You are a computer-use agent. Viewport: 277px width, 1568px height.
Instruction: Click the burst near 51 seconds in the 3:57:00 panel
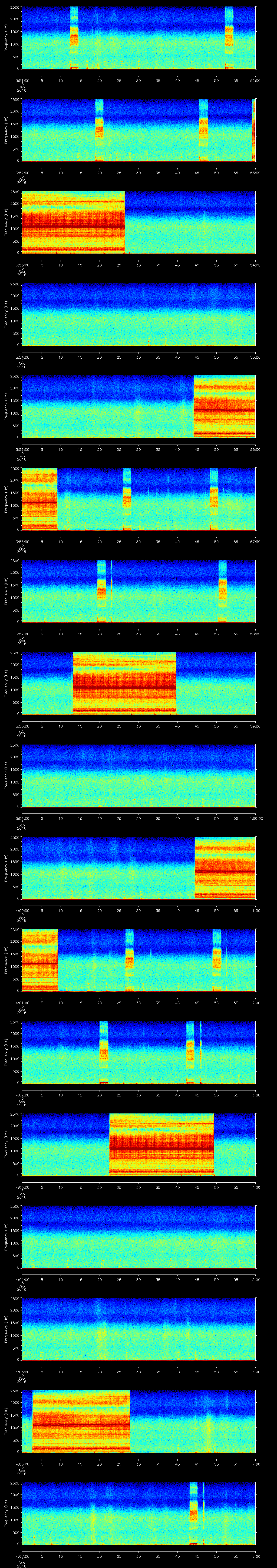222,591
